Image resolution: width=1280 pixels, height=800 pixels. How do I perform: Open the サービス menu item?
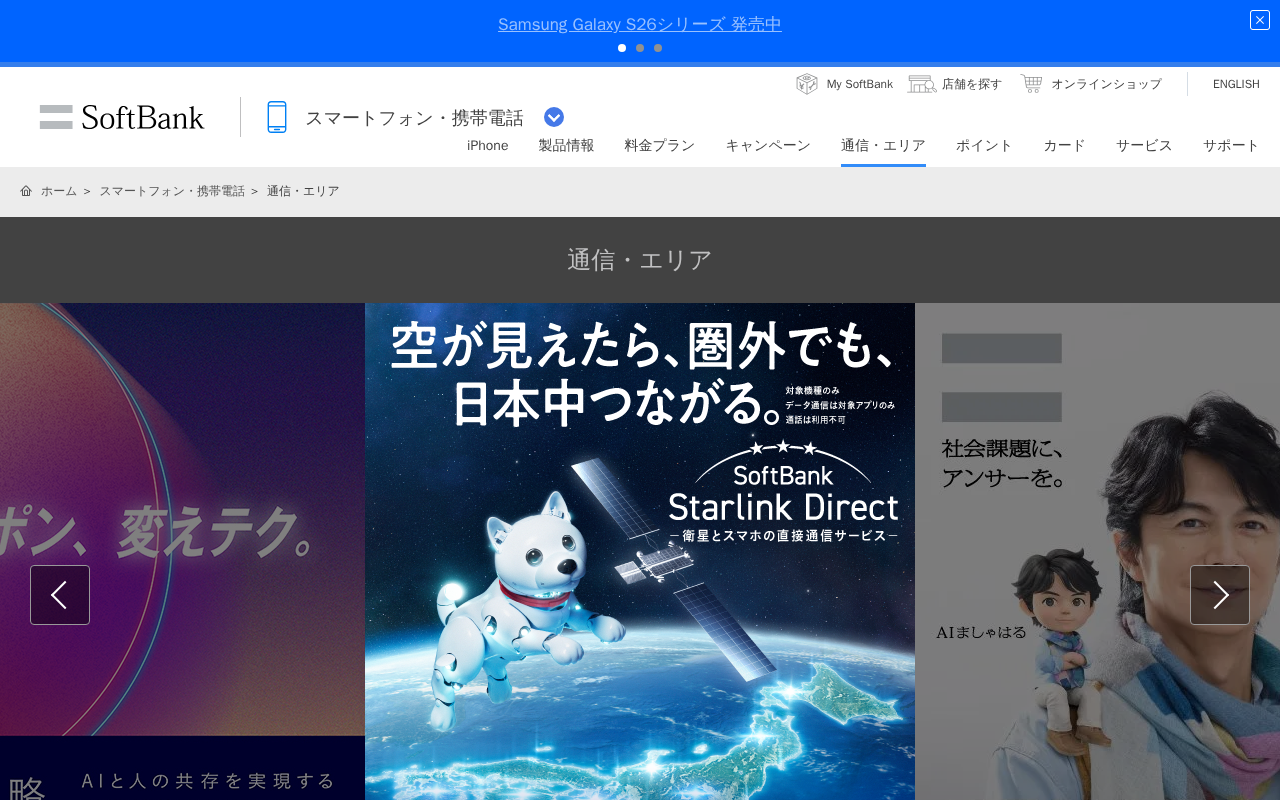1144,145
